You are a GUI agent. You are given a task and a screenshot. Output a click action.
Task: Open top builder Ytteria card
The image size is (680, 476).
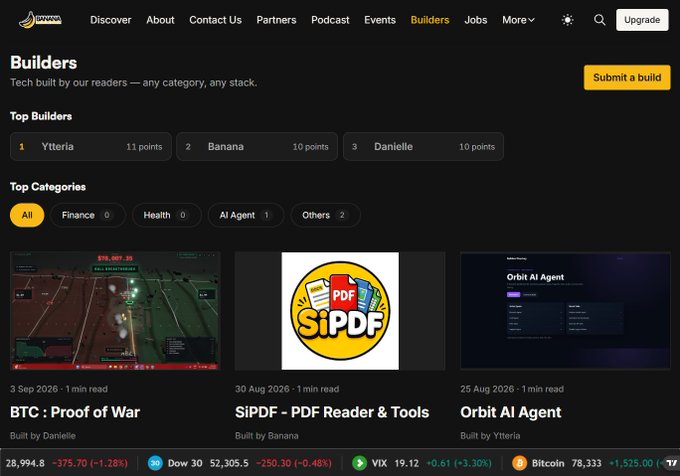coord(91,147)
